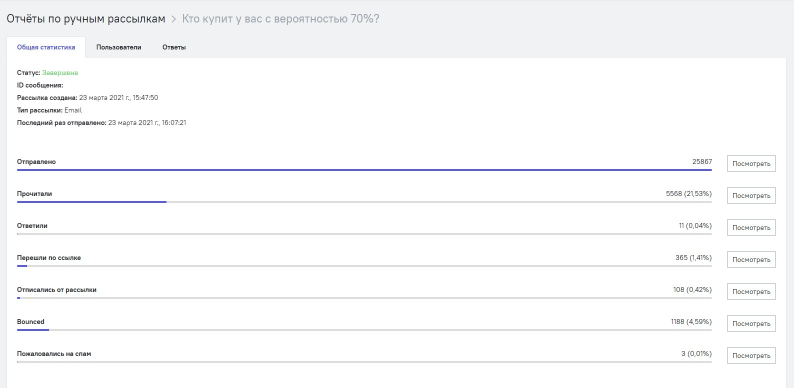
Task: Open Посмотреть for Bounced row
Action: pyautogui.click(x=751, y=323)
